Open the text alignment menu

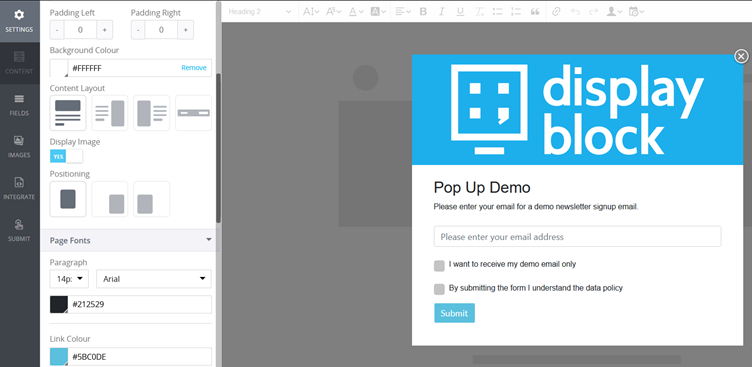[x=403, y=12]
